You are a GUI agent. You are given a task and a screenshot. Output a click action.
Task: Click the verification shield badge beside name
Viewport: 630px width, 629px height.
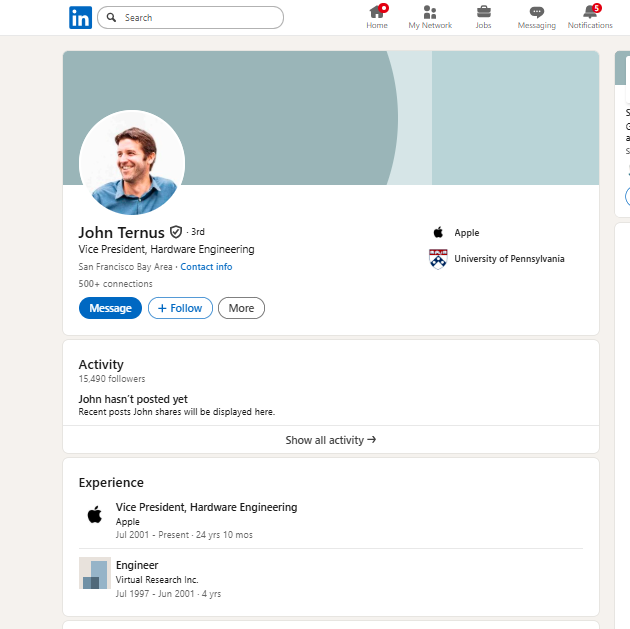click(176, 232)
